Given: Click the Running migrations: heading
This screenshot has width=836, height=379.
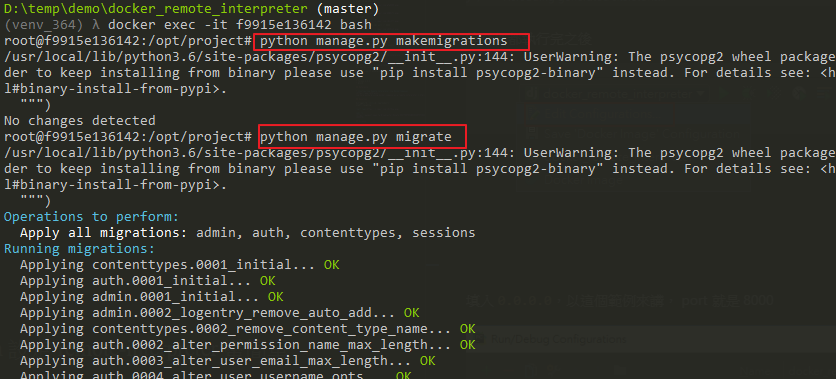Looking at the screenshot, I should (79, 249).
